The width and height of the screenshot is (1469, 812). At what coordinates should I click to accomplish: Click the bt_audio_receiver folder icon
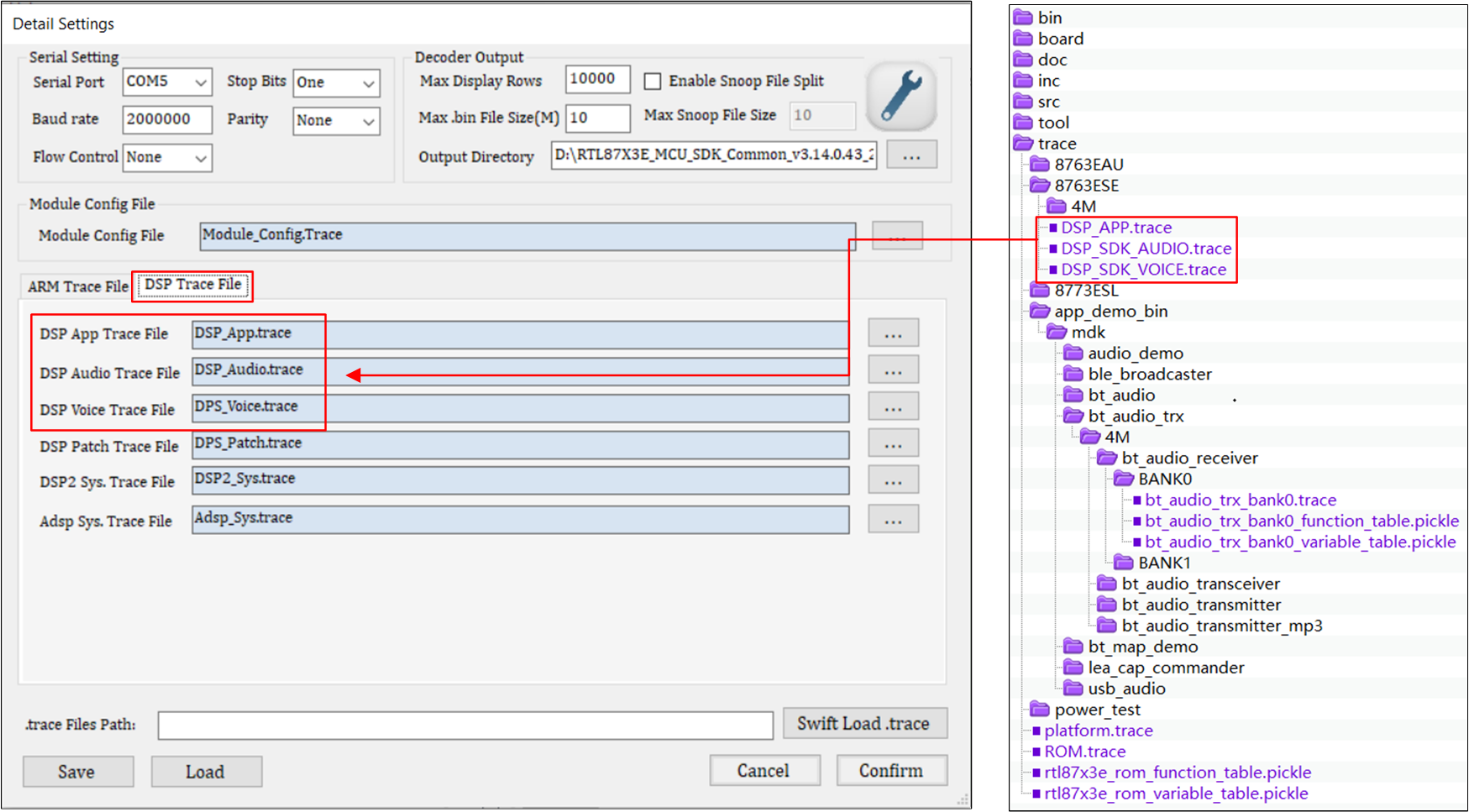[1107, 458]
